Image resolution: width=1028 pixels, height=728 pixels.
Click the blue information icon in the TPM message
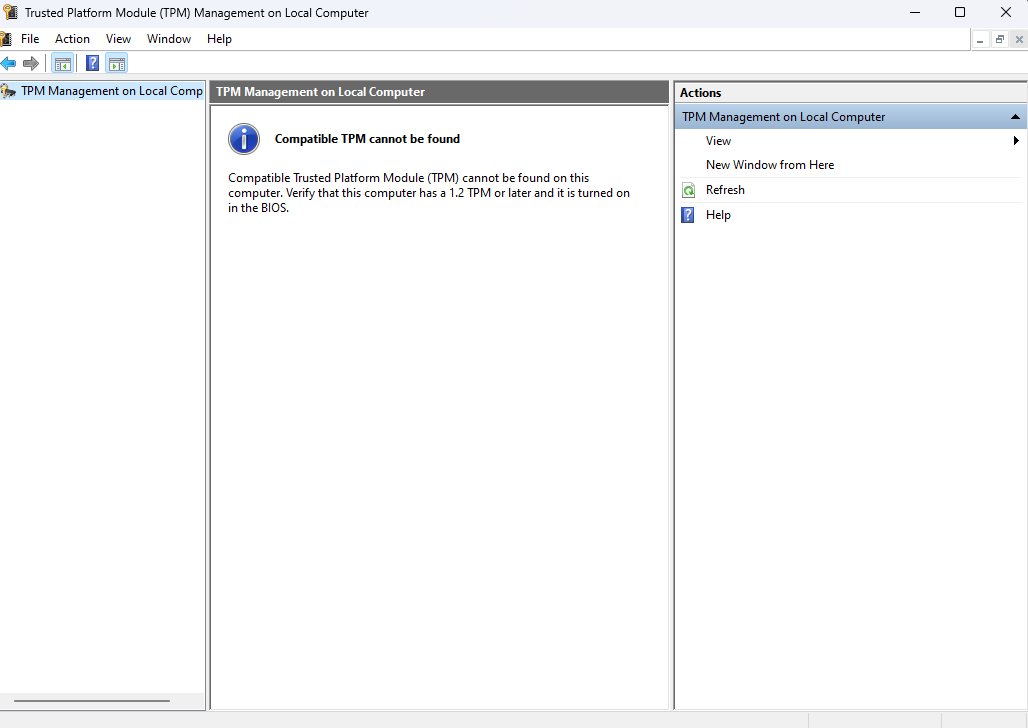pyautogui.click(x=243, y=139)
